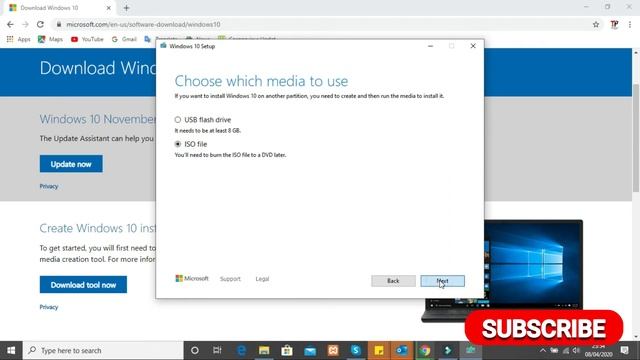Open the Support link in Setup dialog
Viewport: 640px width, 360px height.
(x=230, y=279)
